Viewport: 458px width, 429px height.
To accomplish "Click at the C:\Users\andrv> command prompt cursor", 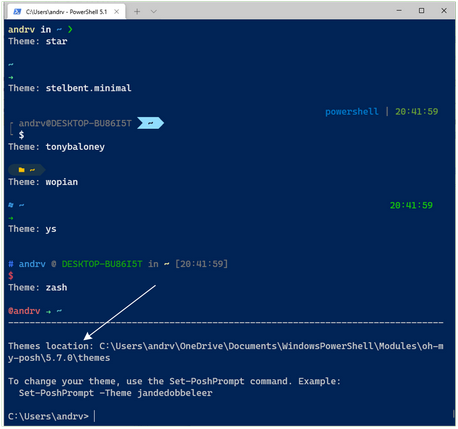I will pyautogui.click(x=95, y=416).
